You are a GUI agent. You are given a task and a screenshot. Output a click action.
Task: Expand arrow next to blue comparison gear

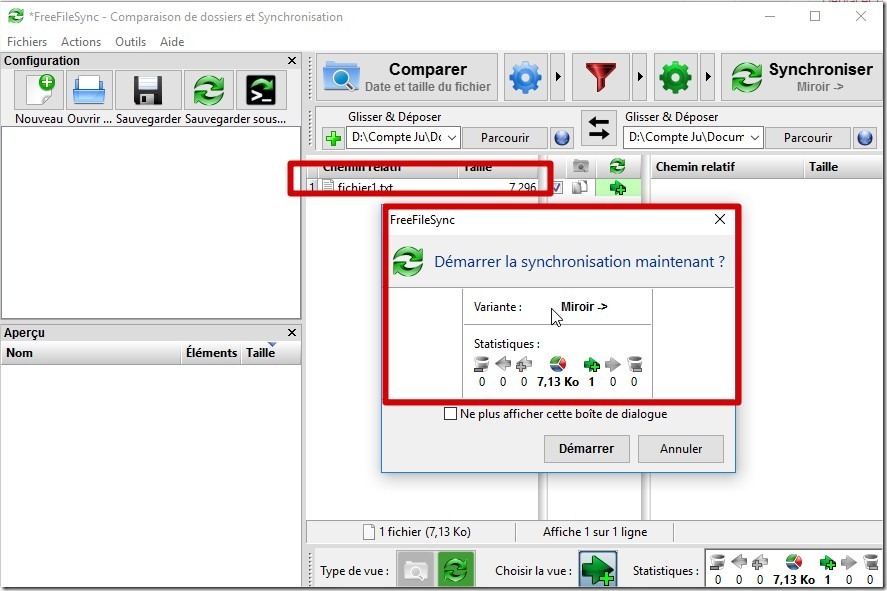coord(558,77)
